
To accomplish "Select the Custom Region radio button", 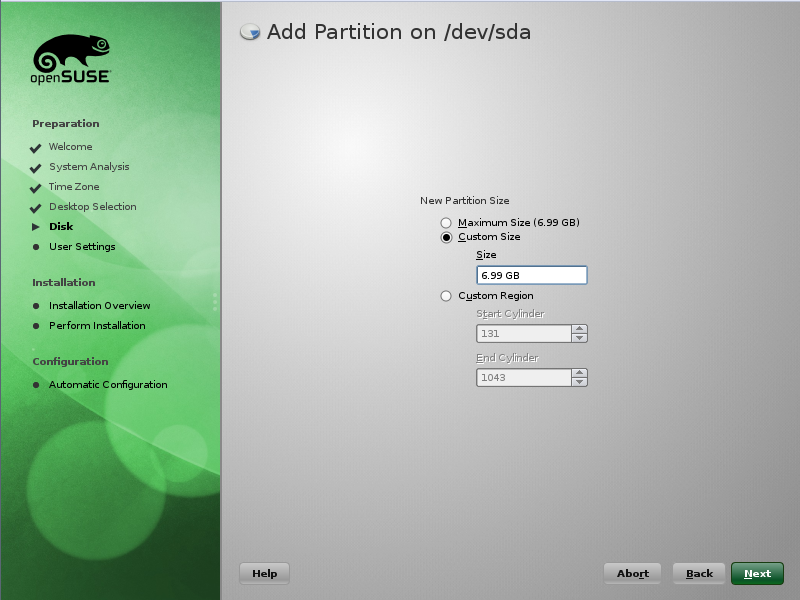I will click(x=446, y=296).
